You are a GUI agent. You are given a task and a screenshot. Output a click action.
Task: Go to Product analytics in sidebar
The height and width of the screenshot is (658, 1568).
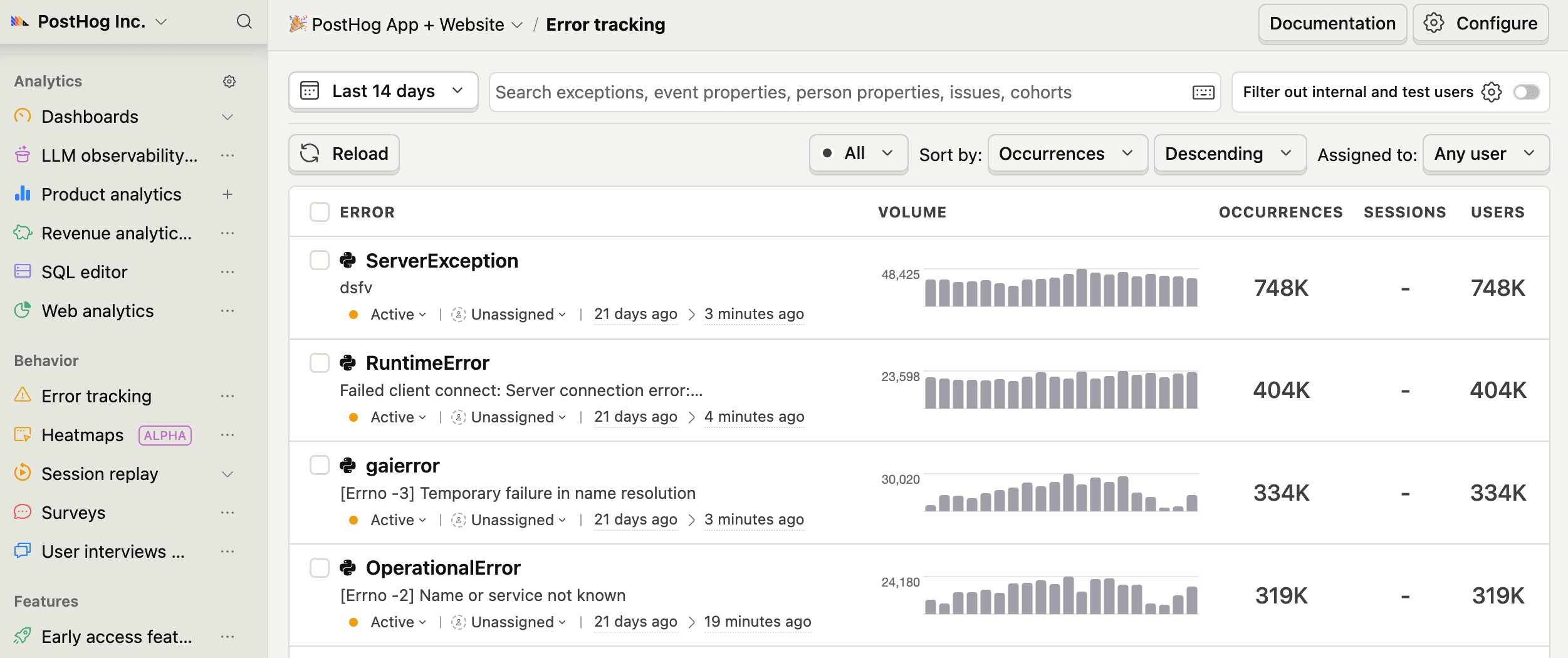point(112,194)
